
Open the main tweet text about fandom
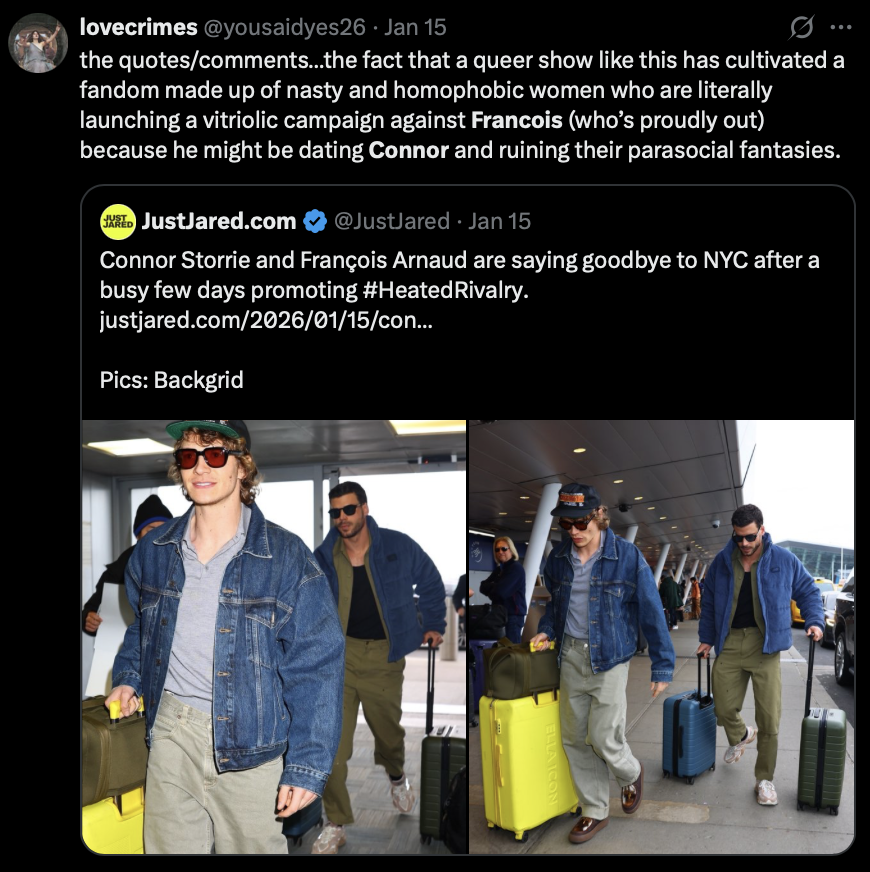[462, 105]
